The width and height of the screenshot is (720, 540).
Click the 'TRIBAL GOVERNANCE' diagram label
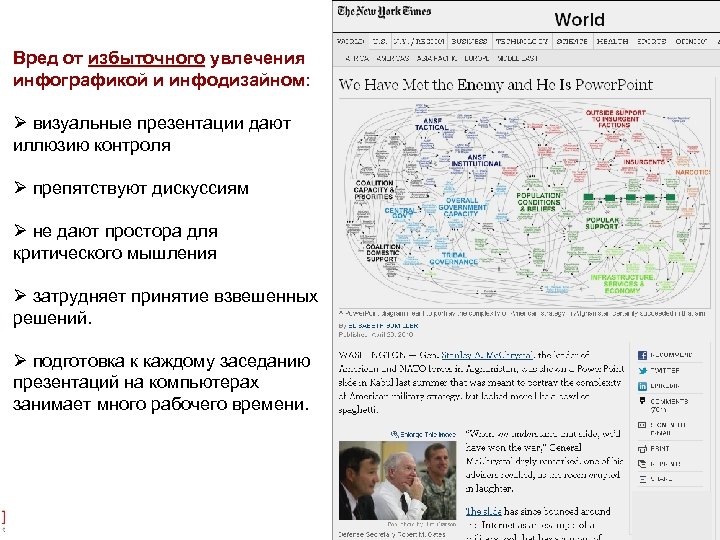453,259
